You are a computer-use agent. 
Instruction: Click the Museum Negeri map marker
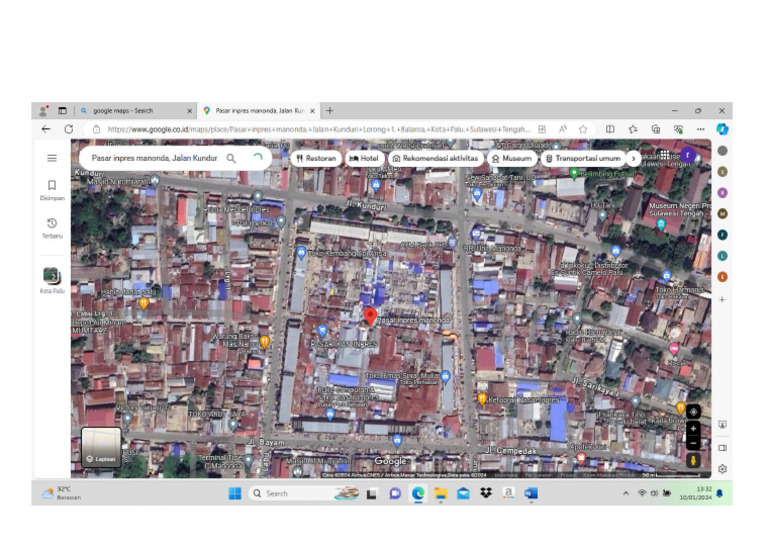coord(661,225)
